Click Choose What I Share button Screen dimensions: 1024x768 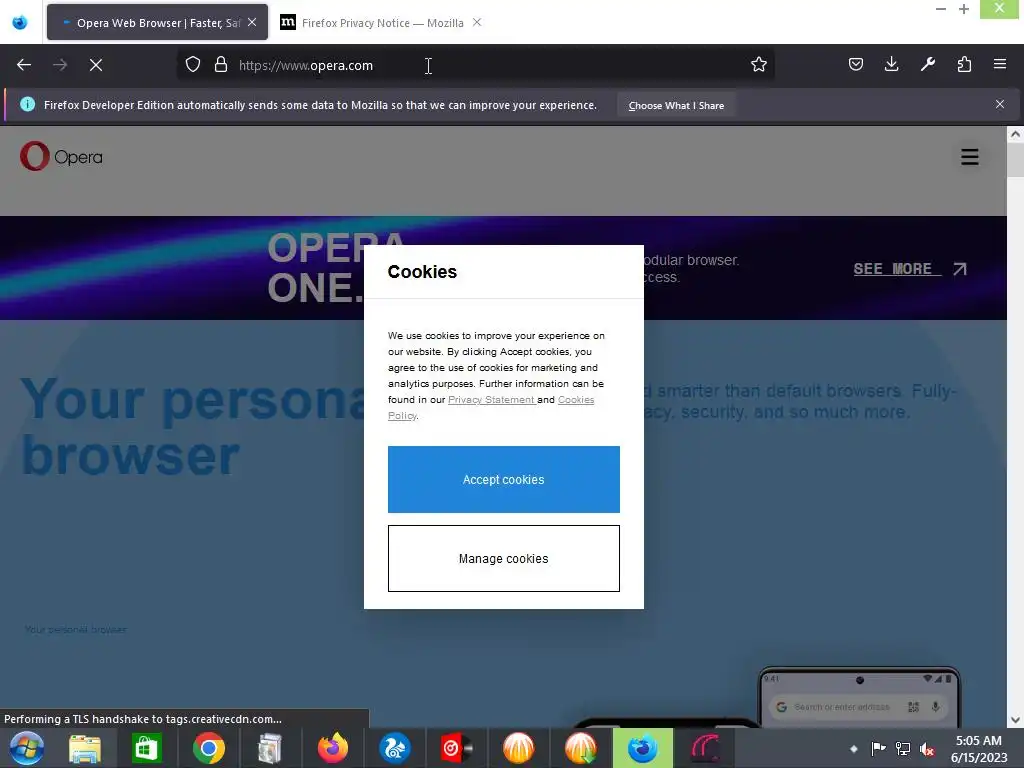click(676, 105)
